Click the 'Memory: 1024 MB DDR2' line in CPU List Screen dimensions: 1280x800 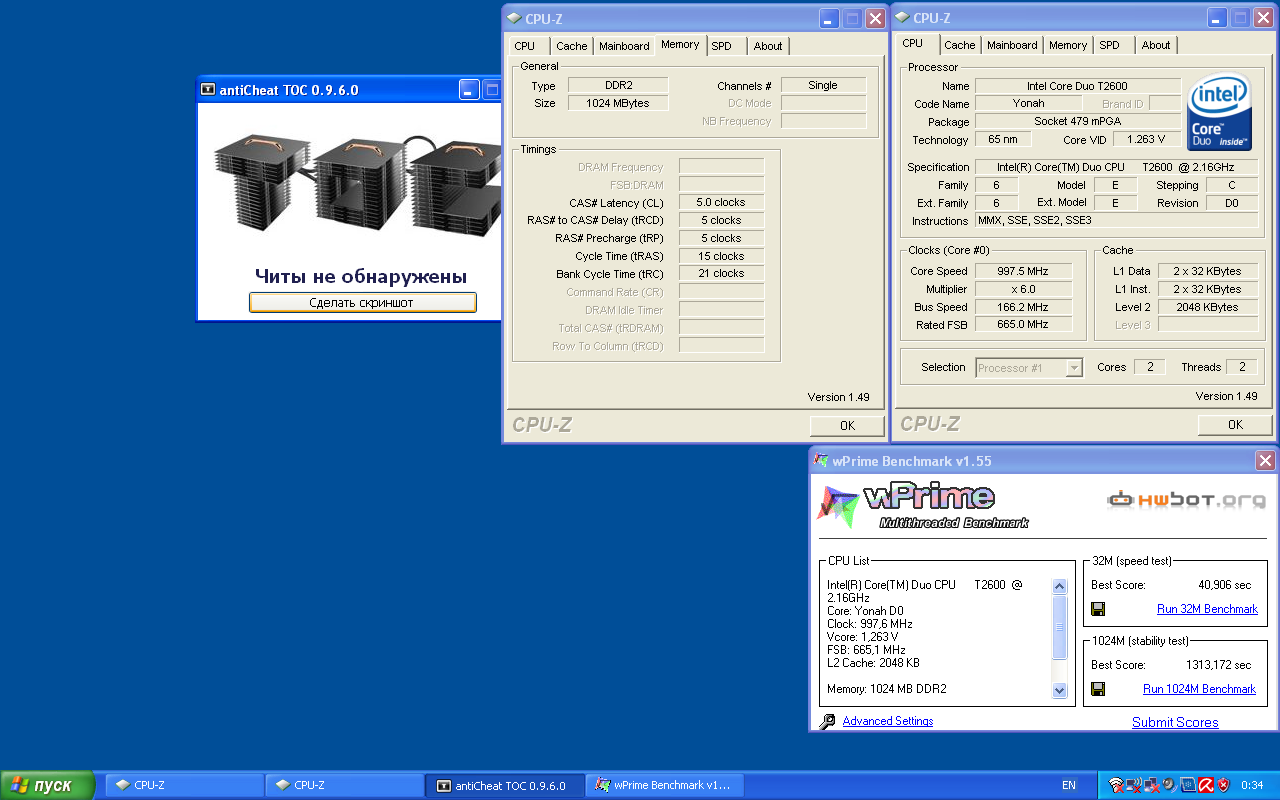pyautogui.click(x=887, y=689)
